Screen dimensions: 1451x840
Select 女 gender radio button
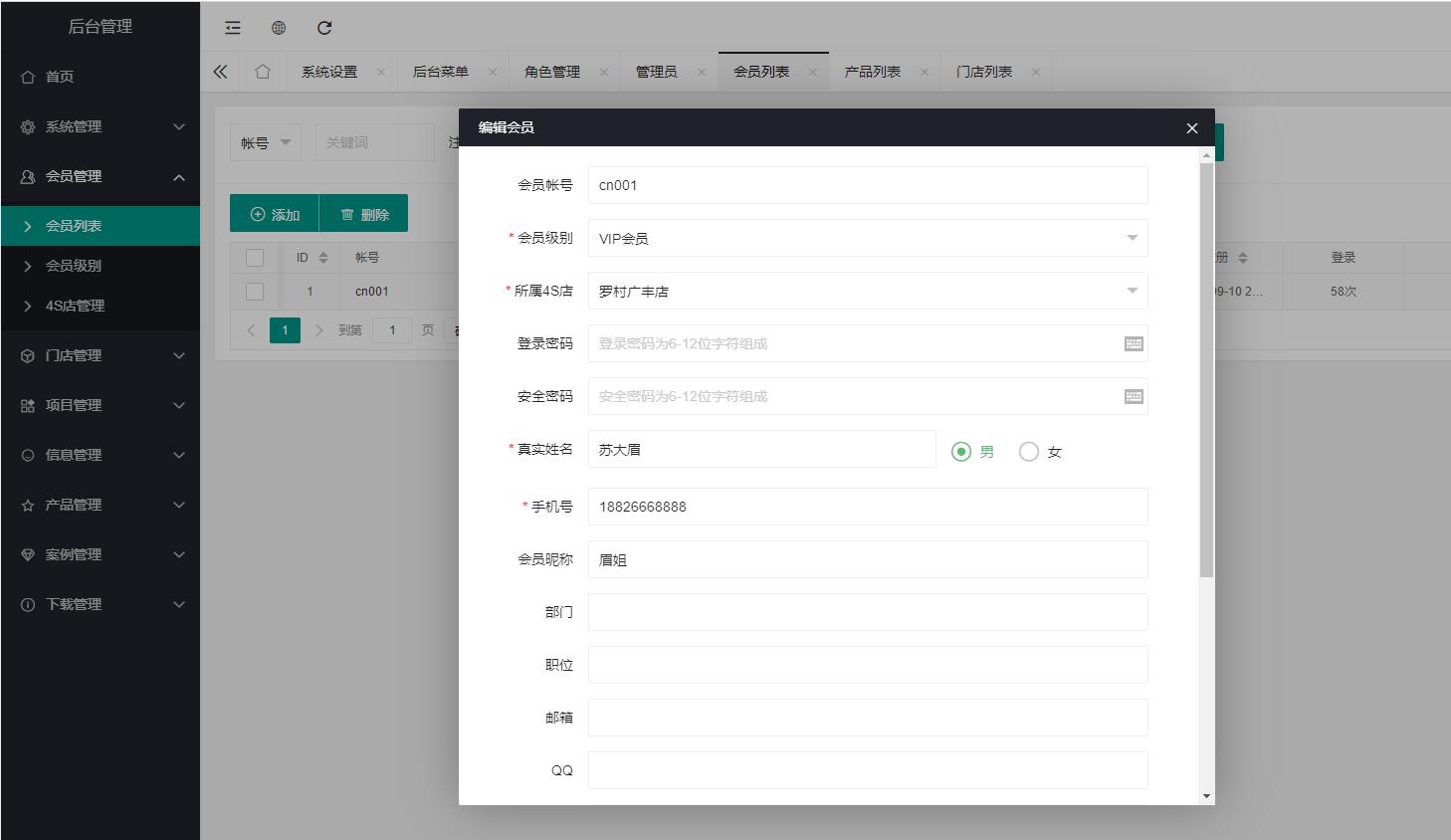tap(1029, 452)
